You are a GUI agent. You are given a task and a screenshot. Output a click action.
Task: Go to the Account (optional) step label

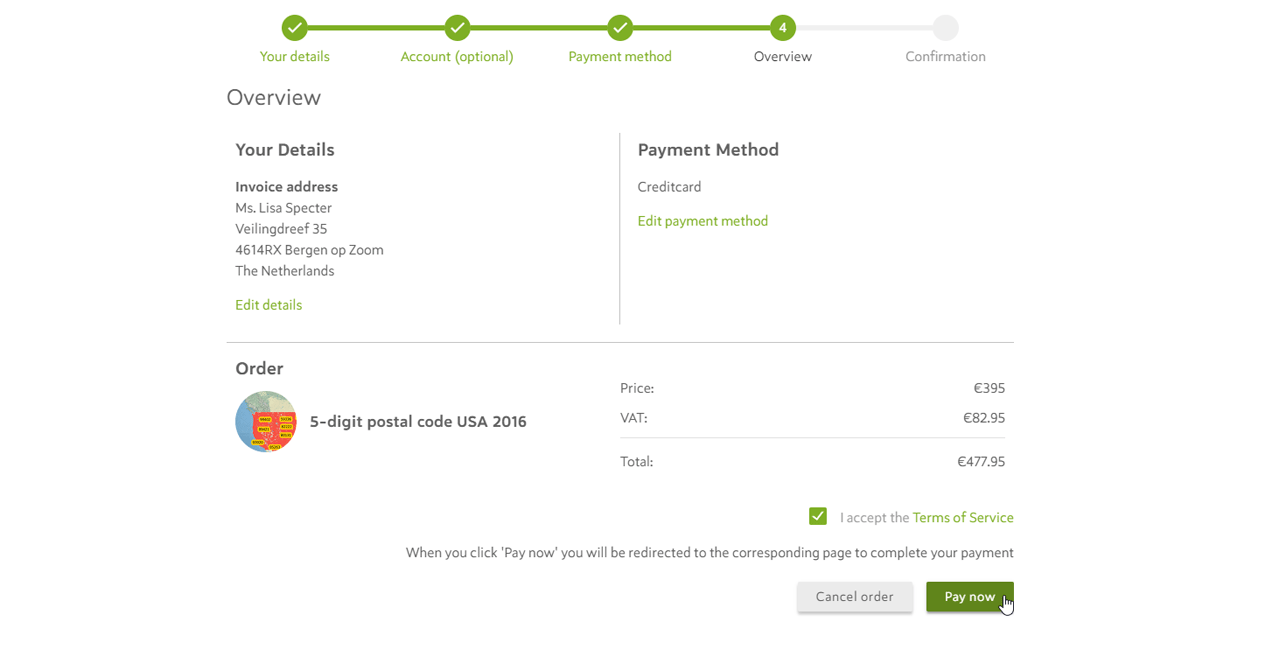tap(457, 57)
